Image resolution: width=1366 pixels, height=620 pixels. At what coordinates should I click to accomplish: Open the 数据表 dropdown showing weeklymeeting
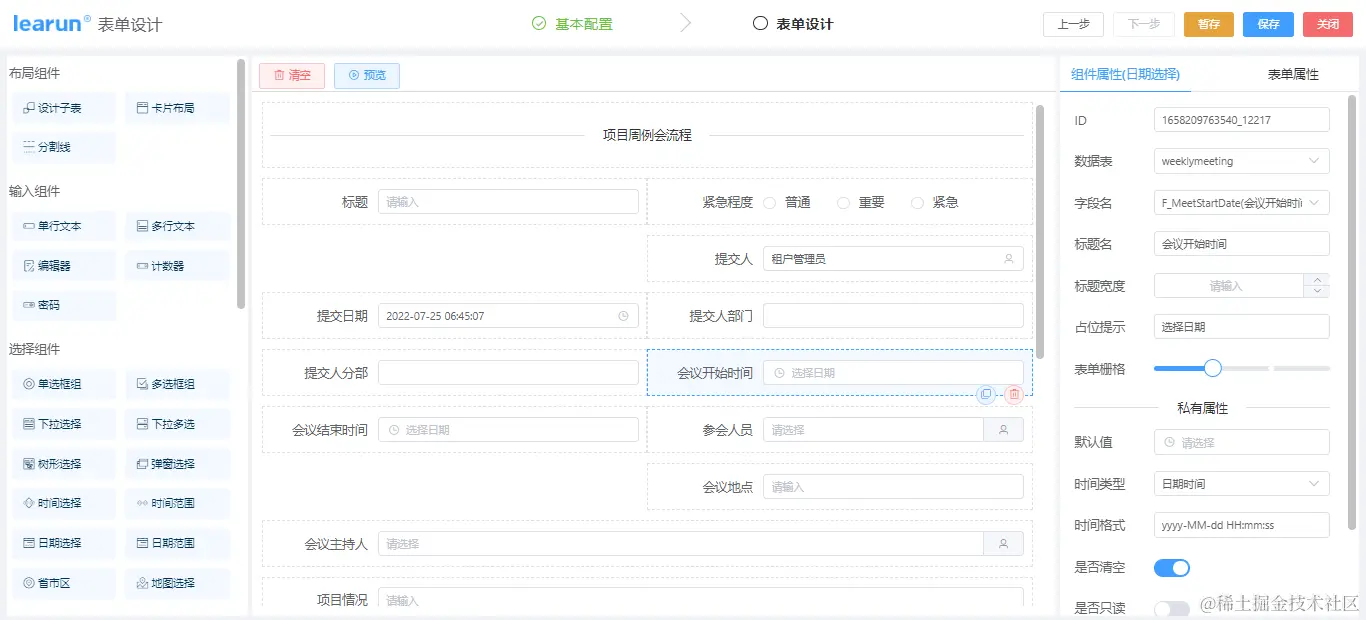coord(1241,161)
